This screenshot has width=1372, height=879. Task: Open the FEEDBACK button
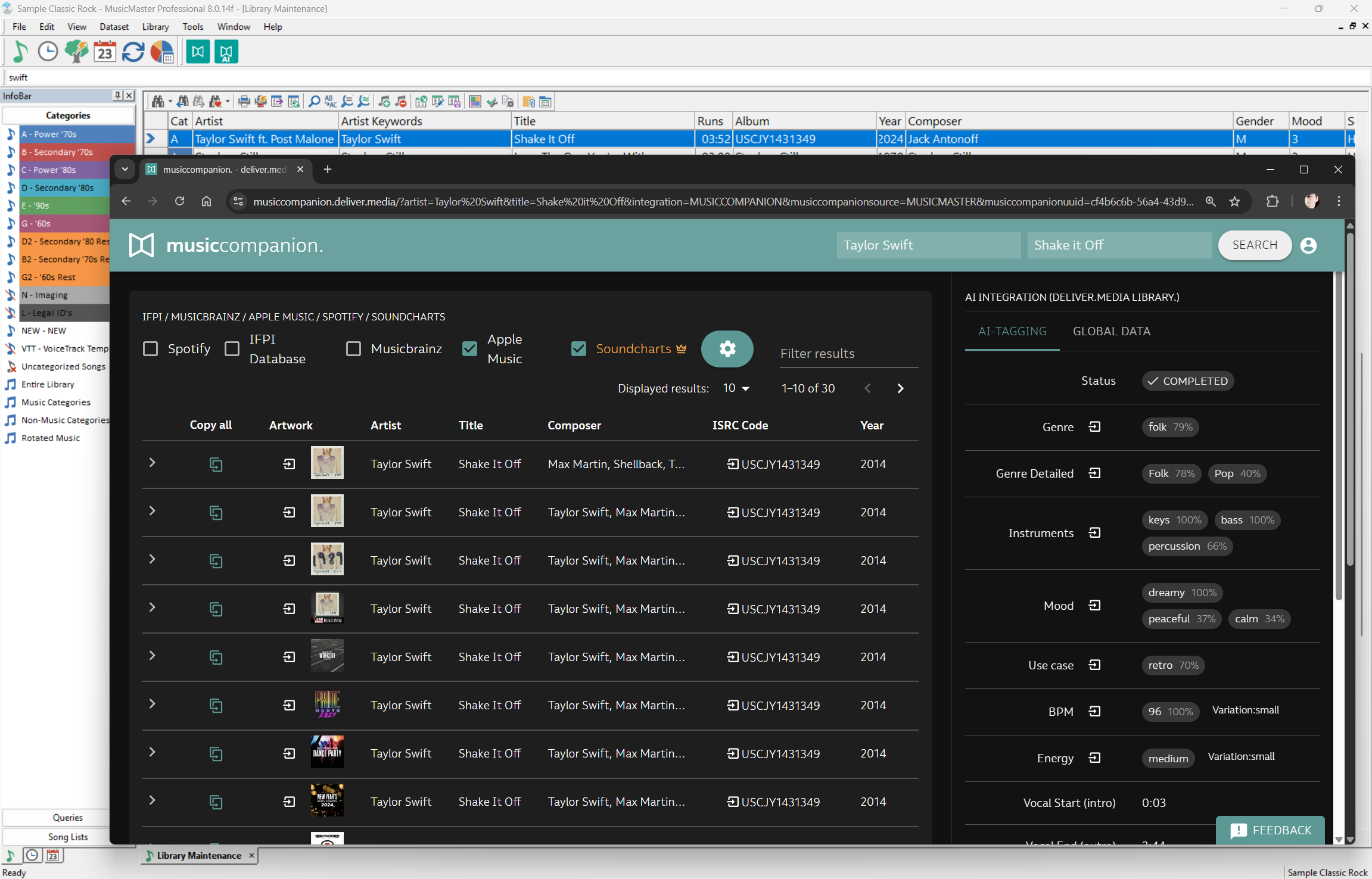[x=1270, y=830]
